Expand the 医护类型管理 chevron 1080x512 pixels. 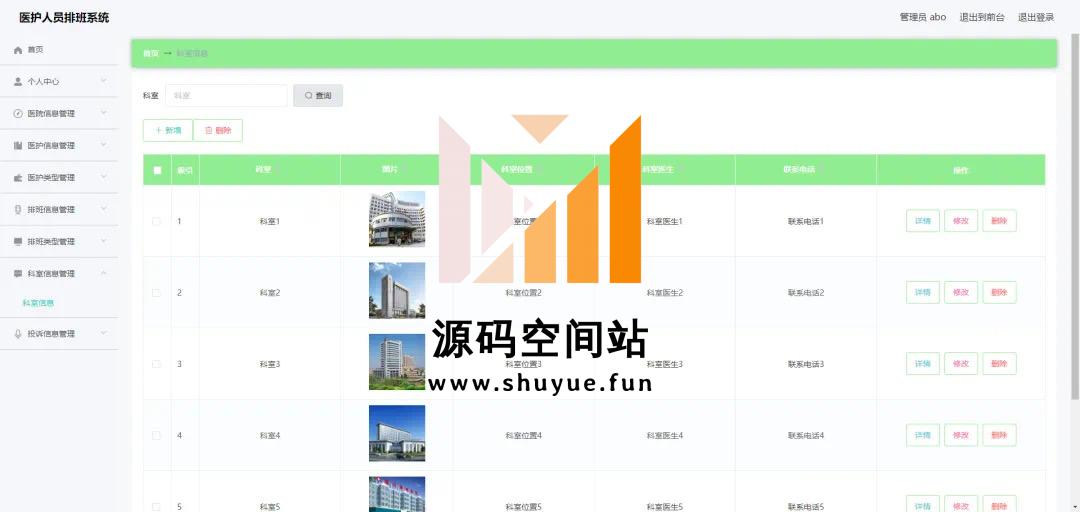click(103, 177)
